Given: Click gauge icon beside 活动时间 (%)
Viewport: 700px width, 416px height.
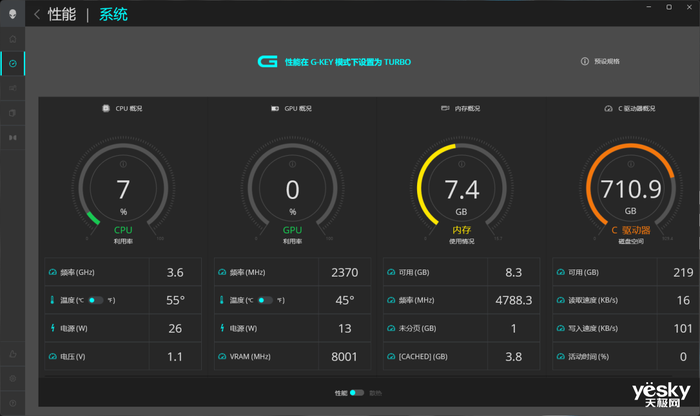Looking at the screenshot, I should [560, 356].
